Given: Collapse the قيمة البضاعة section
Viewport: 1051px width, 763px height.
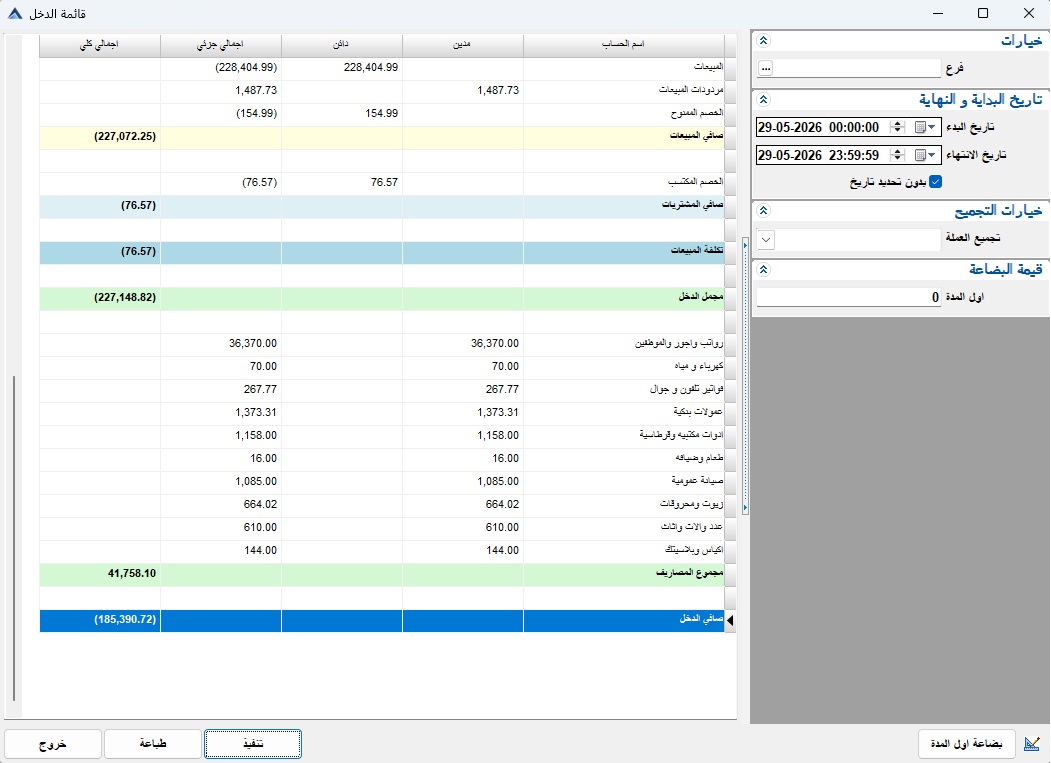Looking at the screenshot, I should [763, 270].
